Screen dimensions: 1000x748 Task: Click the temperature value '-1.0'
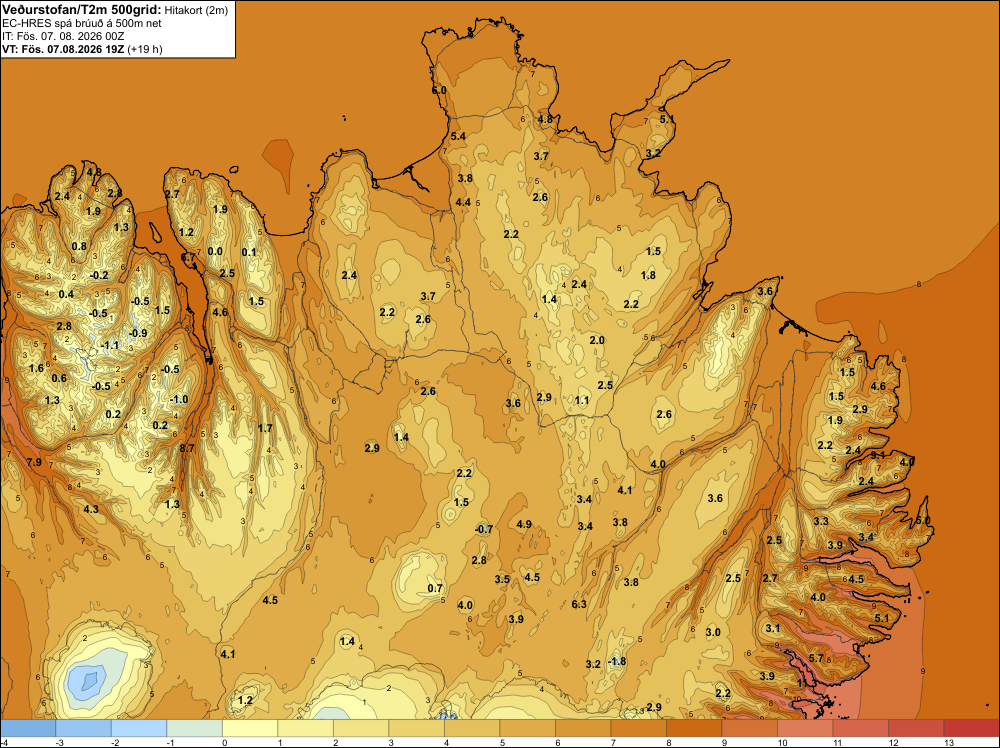(179, 399)
